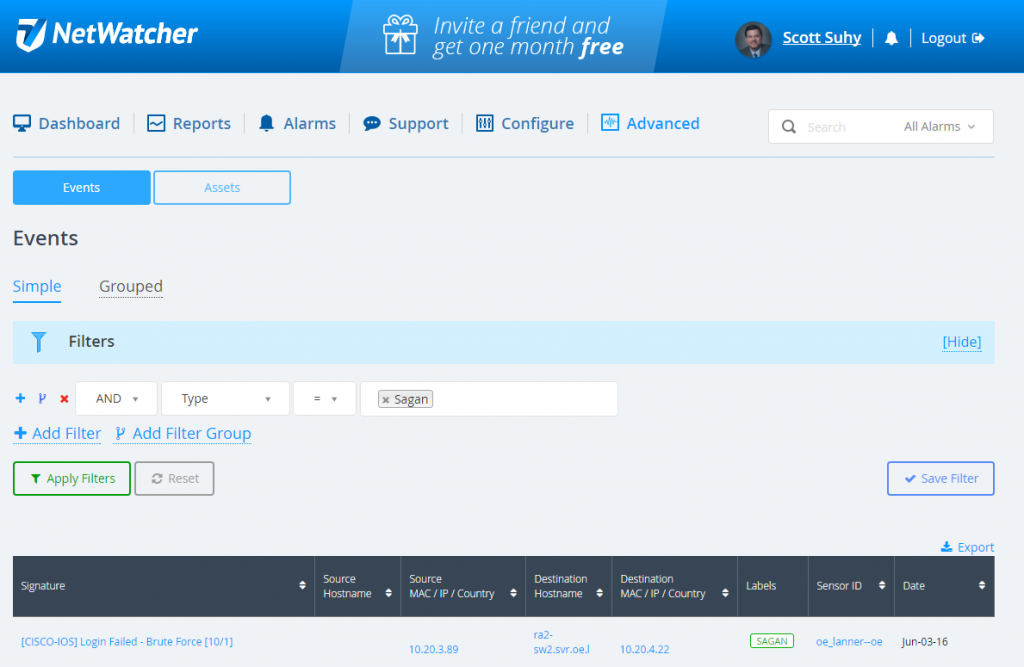Click the gift box invite icon
This screenshot has width=1024, height=667.
pos(400,36)
